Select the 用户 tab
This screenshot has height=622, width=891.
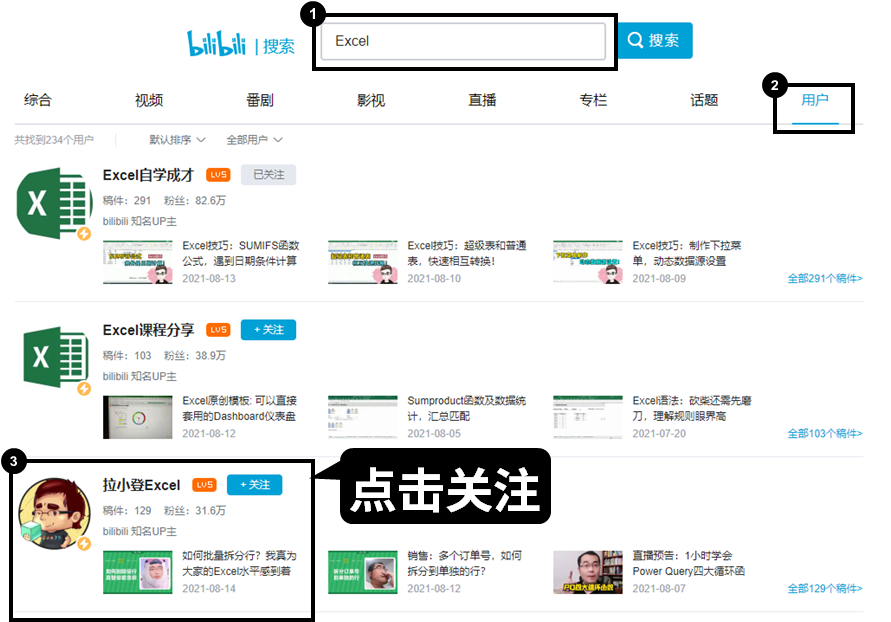point(815,101)
